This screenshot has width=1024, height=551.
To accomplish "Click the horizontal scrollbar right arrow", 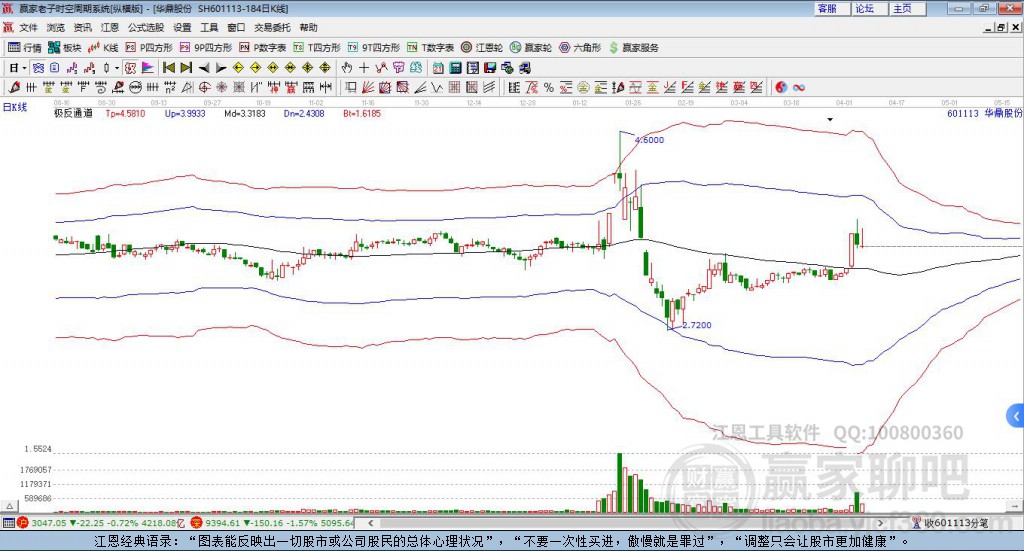I will 880,523.
